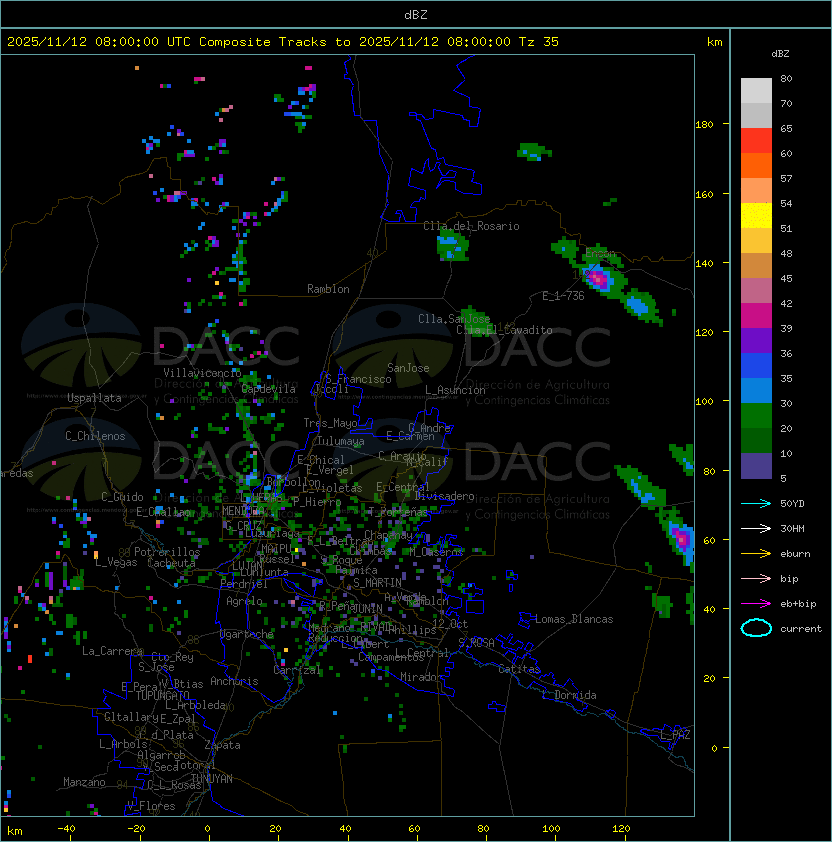Click the legend label '30HM'
The width and height of the screenshot is (832, 842).
coord(792,529)
